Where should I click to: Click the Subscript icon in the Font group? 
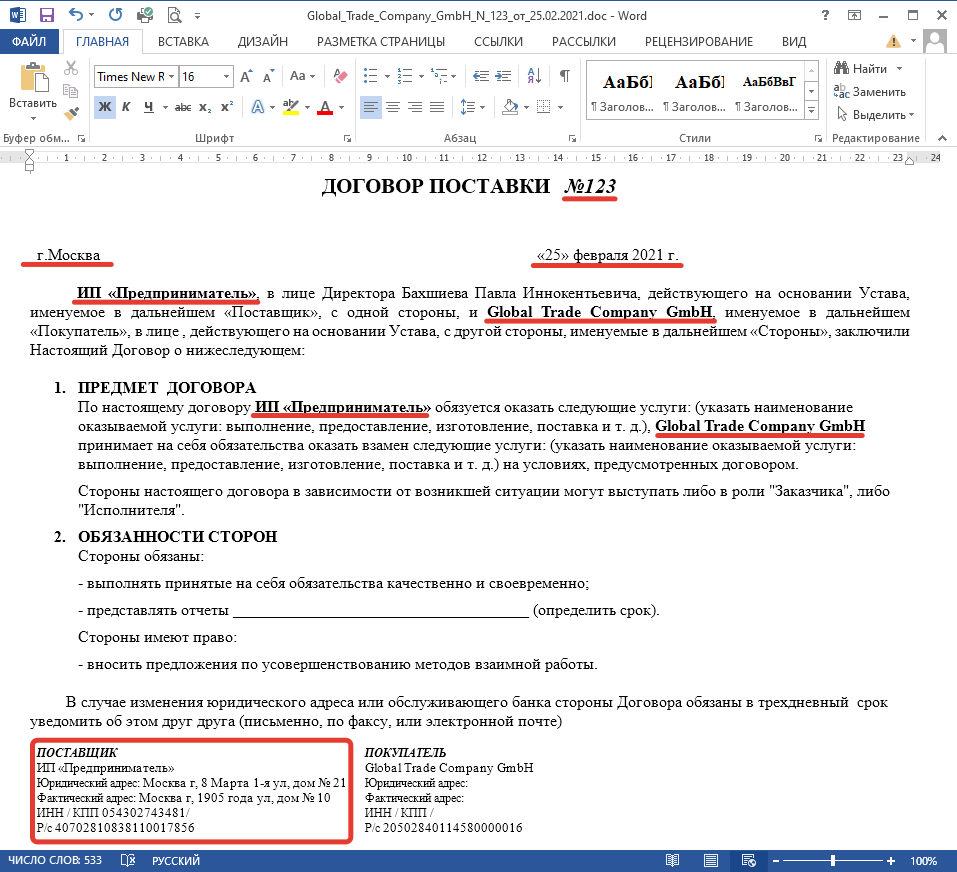(x=203, y=106)
